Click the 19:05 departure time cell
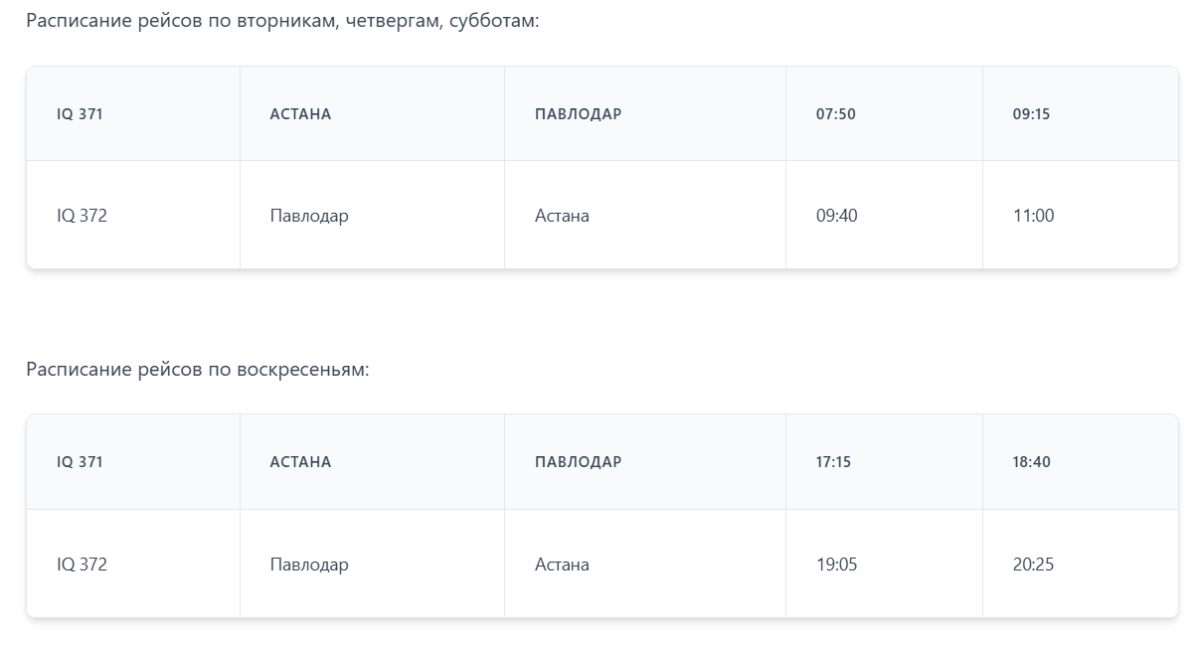Screen dimensions: 1200x648 coord(884,564)
